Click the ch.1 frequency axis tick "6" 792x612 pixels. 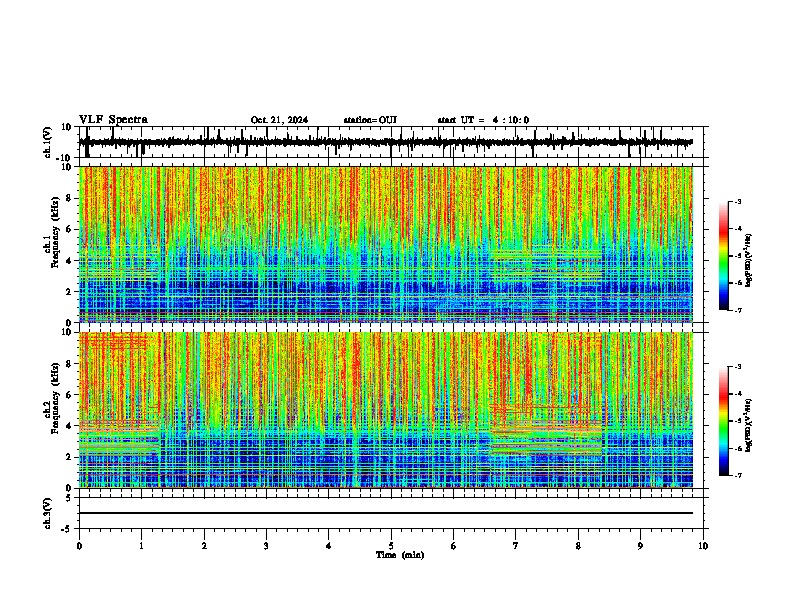pos(69,229)
